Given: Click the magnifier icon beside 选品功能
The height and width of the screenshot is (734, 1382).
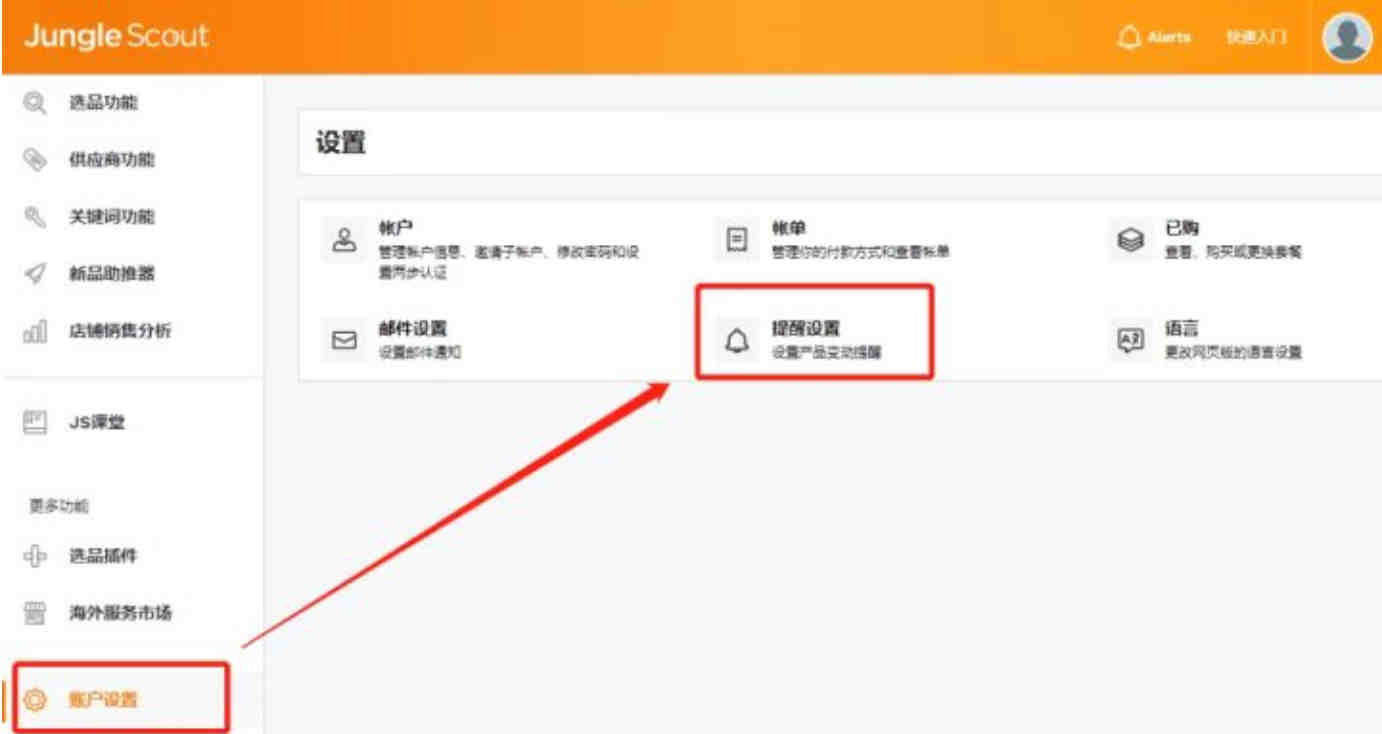Looking at the screenshot, I should 35,102.
